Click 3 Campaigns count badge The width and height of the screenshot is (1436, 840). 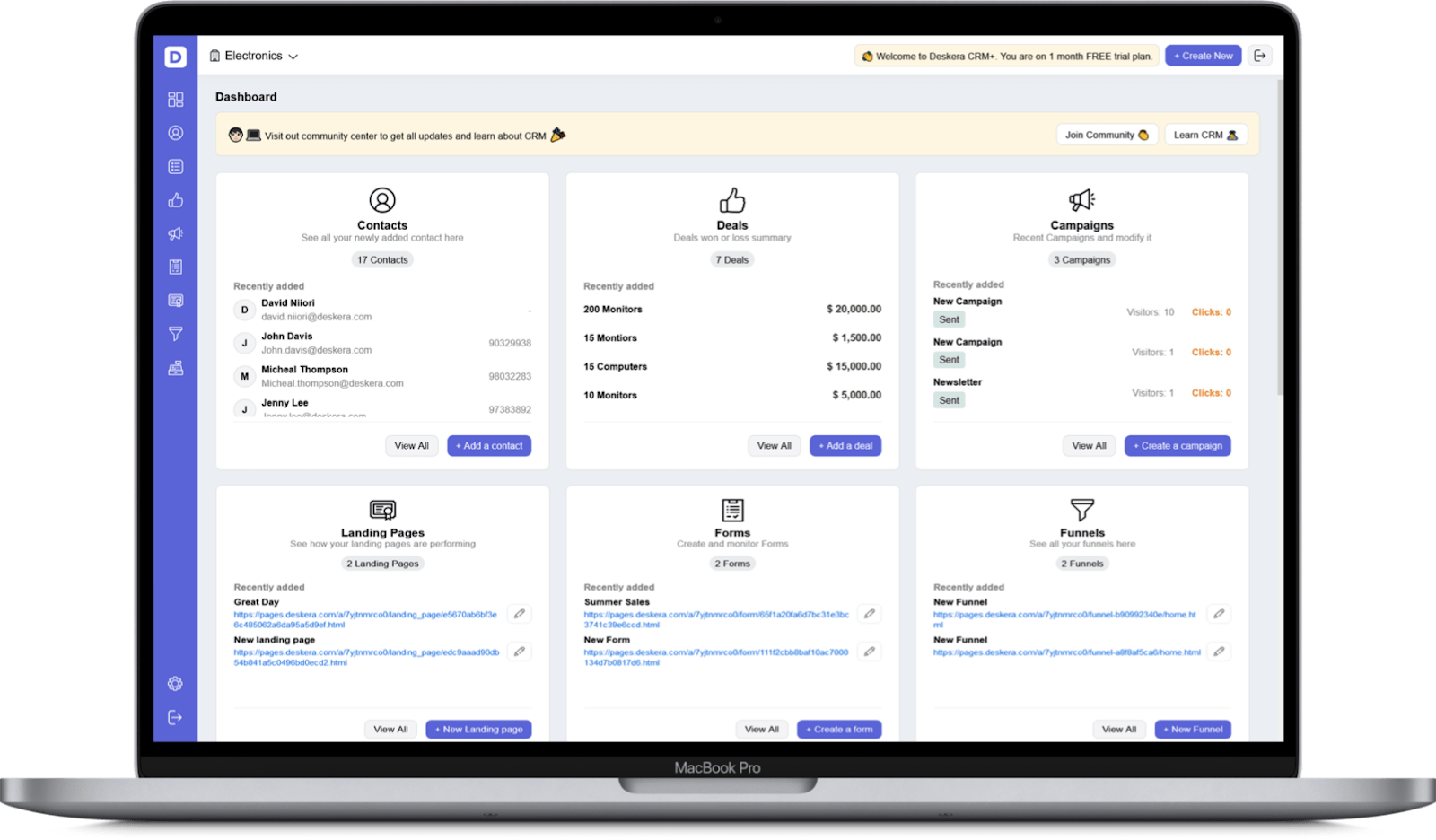(x=1082, y=260)
